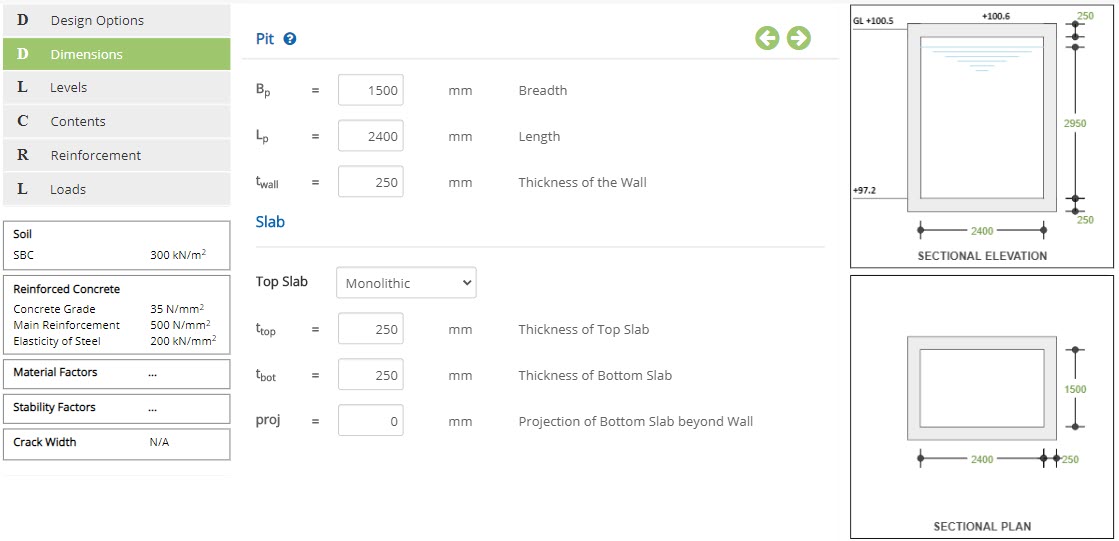1119x541 pixels.
Task: Click the Breadth Bp input field
Action: (370, 90)
